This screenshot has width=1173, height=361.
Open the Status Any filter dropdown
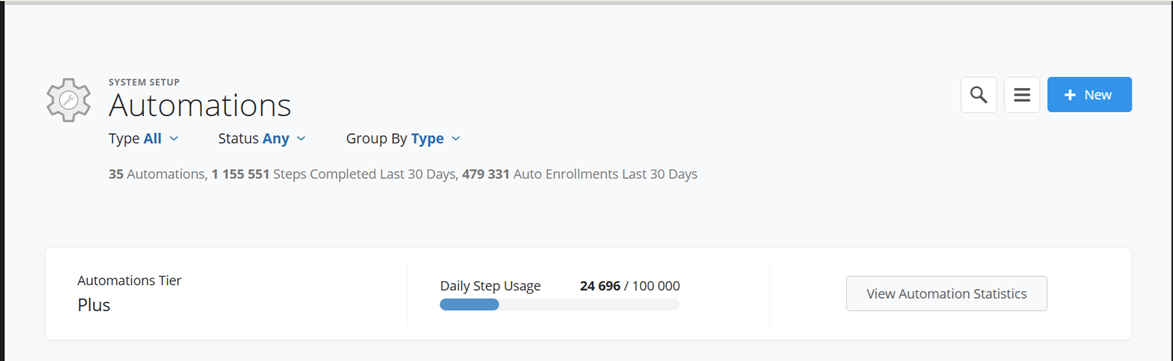tap(262, 138)
